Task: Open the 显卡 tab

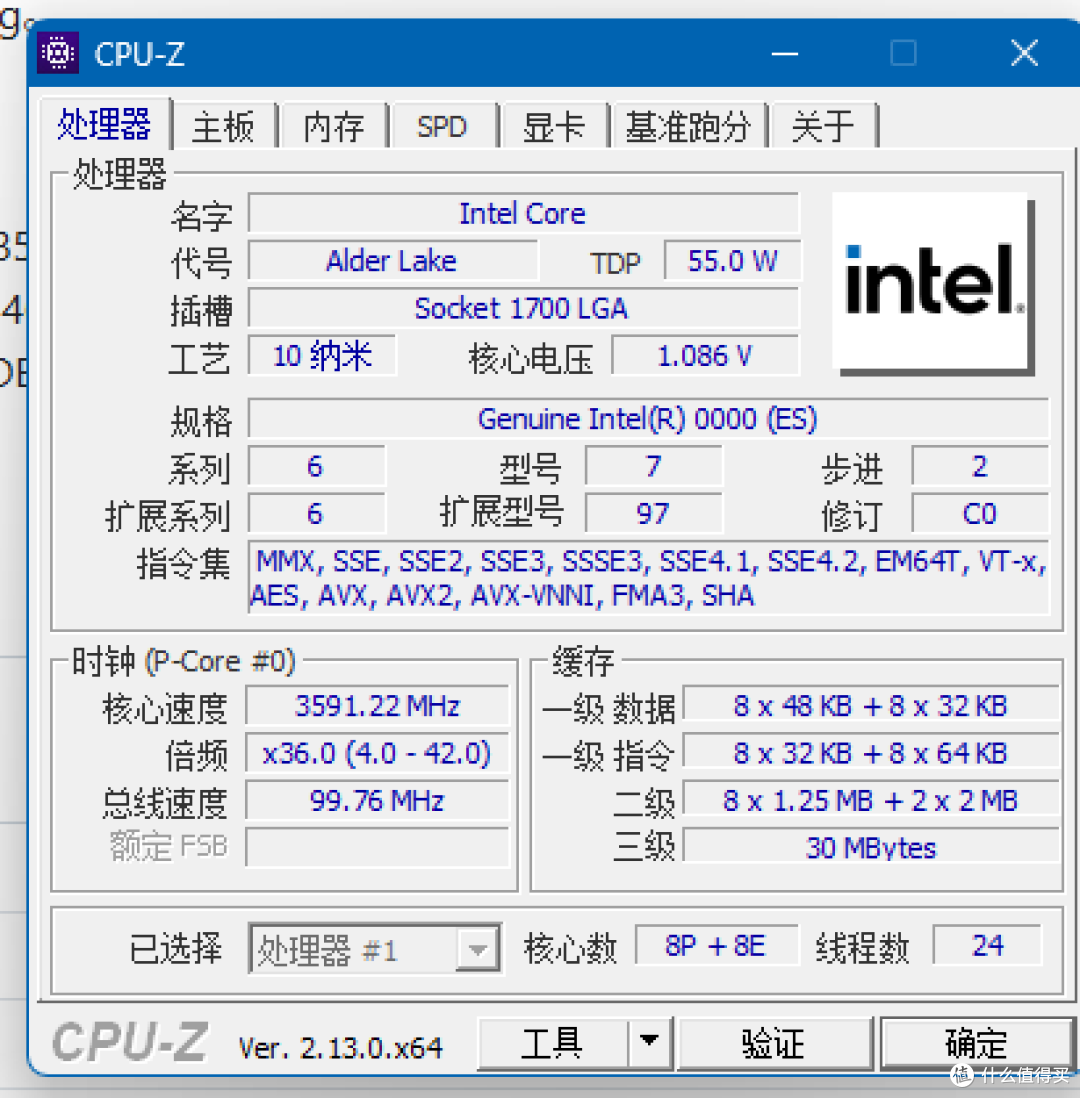Action: (x=553, y=127)
